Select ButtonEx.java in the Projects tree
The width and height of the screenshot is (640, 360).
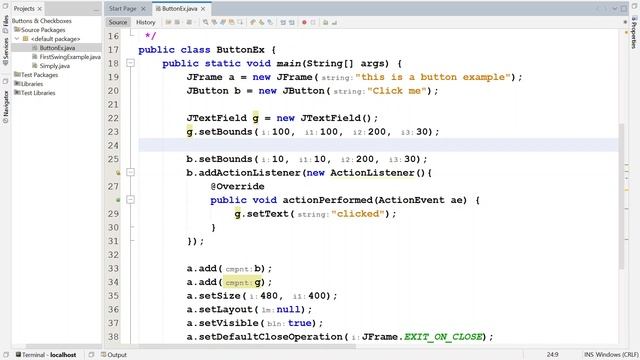click(x=57, y=48)
